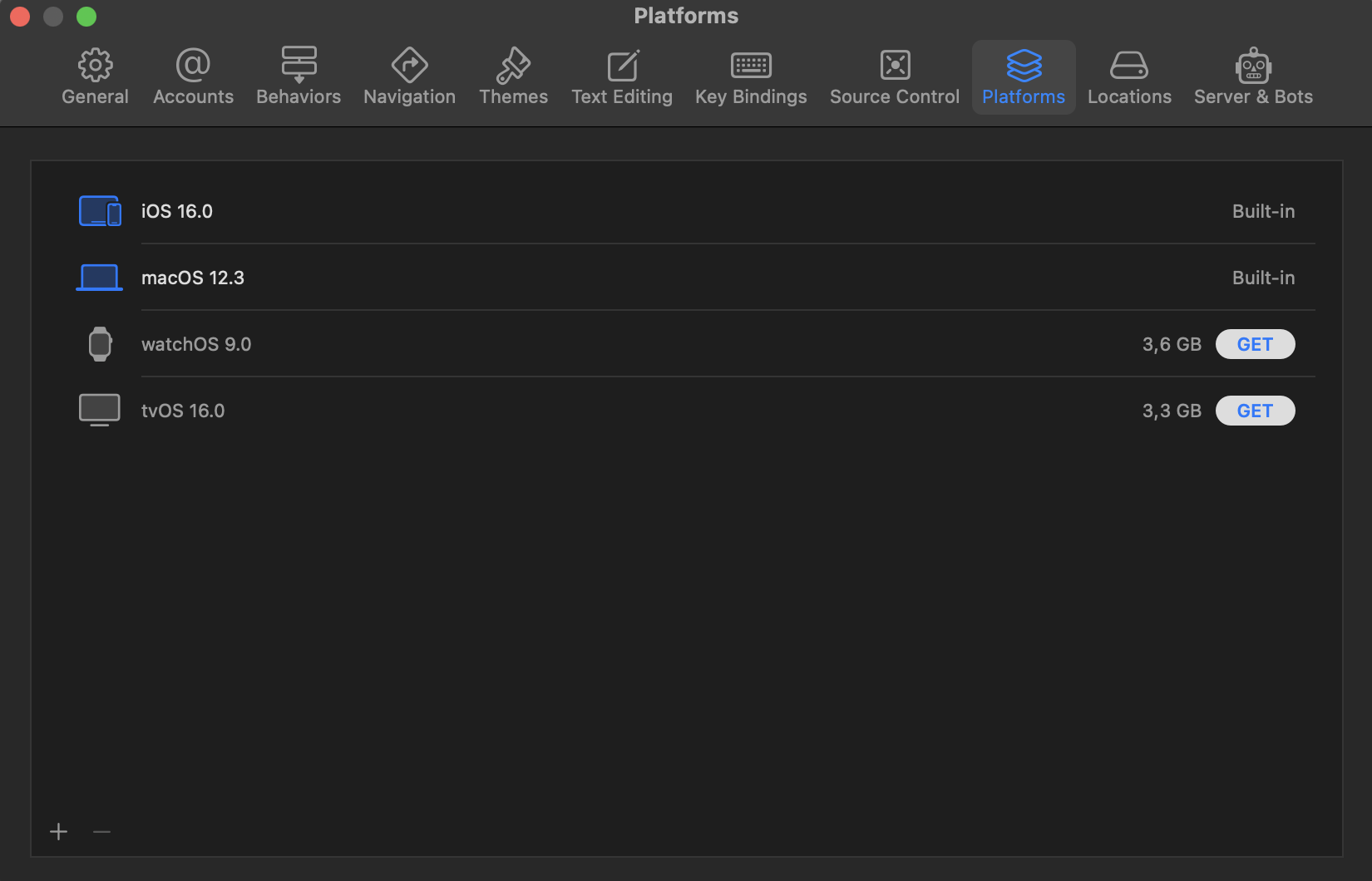
Task: Click the macOS 12.3 laptop icon
Action: tap(99, 278)
